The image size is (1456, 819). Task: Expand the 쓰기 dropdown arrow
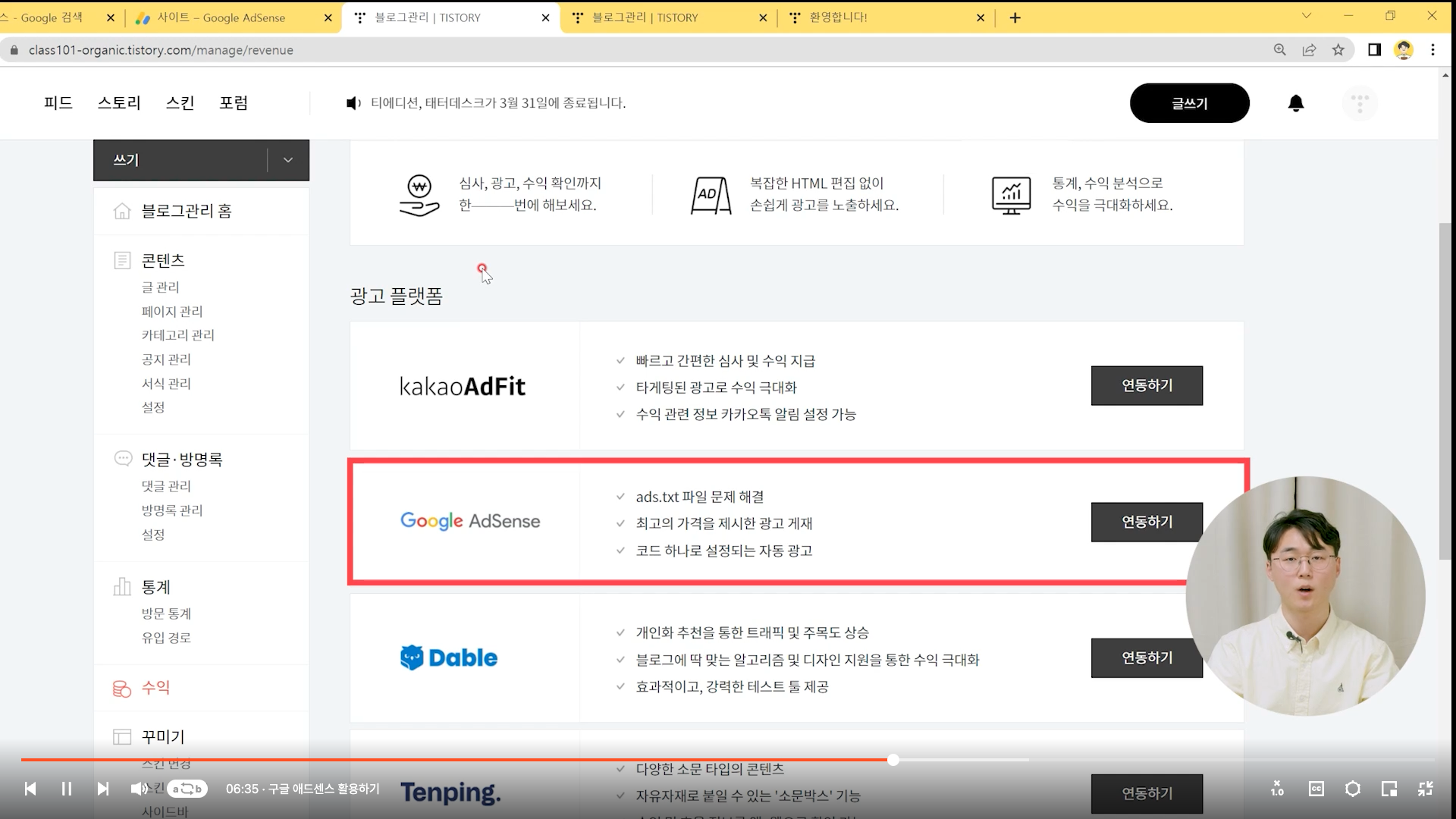pyautogui.click(x=288, y=160)
